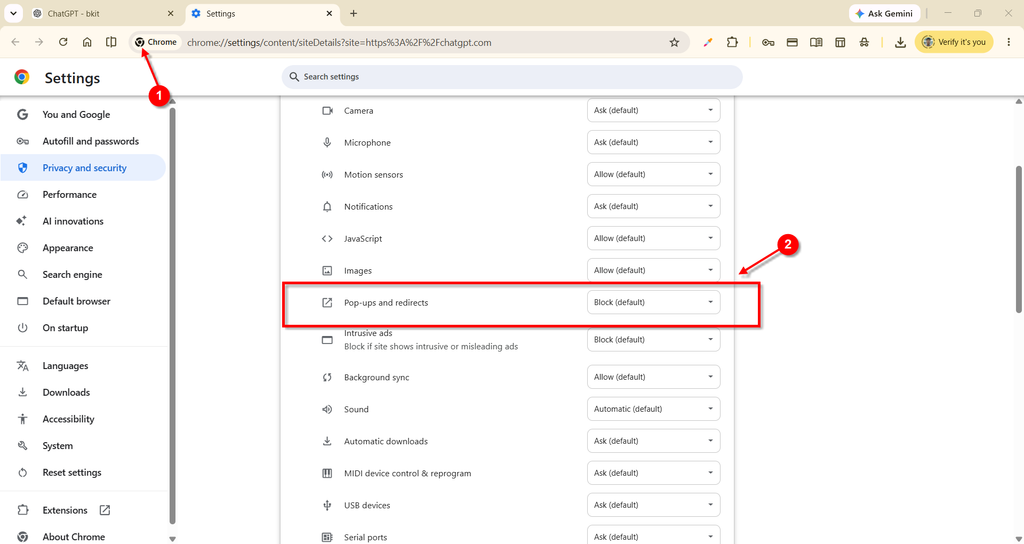Open a new tab with plus icon
1024x544 pixels.
(x=353, y=13)
